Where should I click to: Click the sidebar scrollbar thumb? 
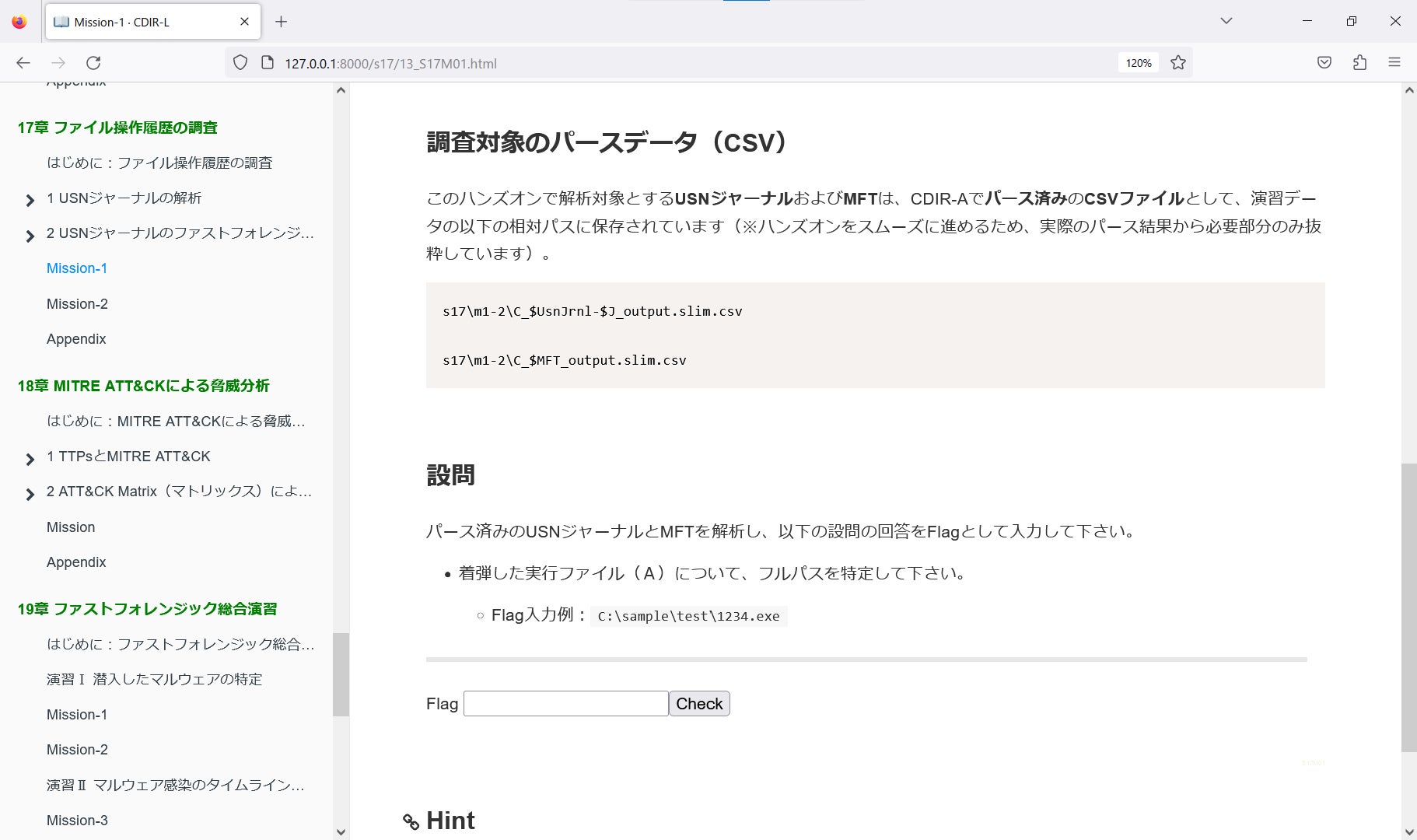[x=341, y=674]
